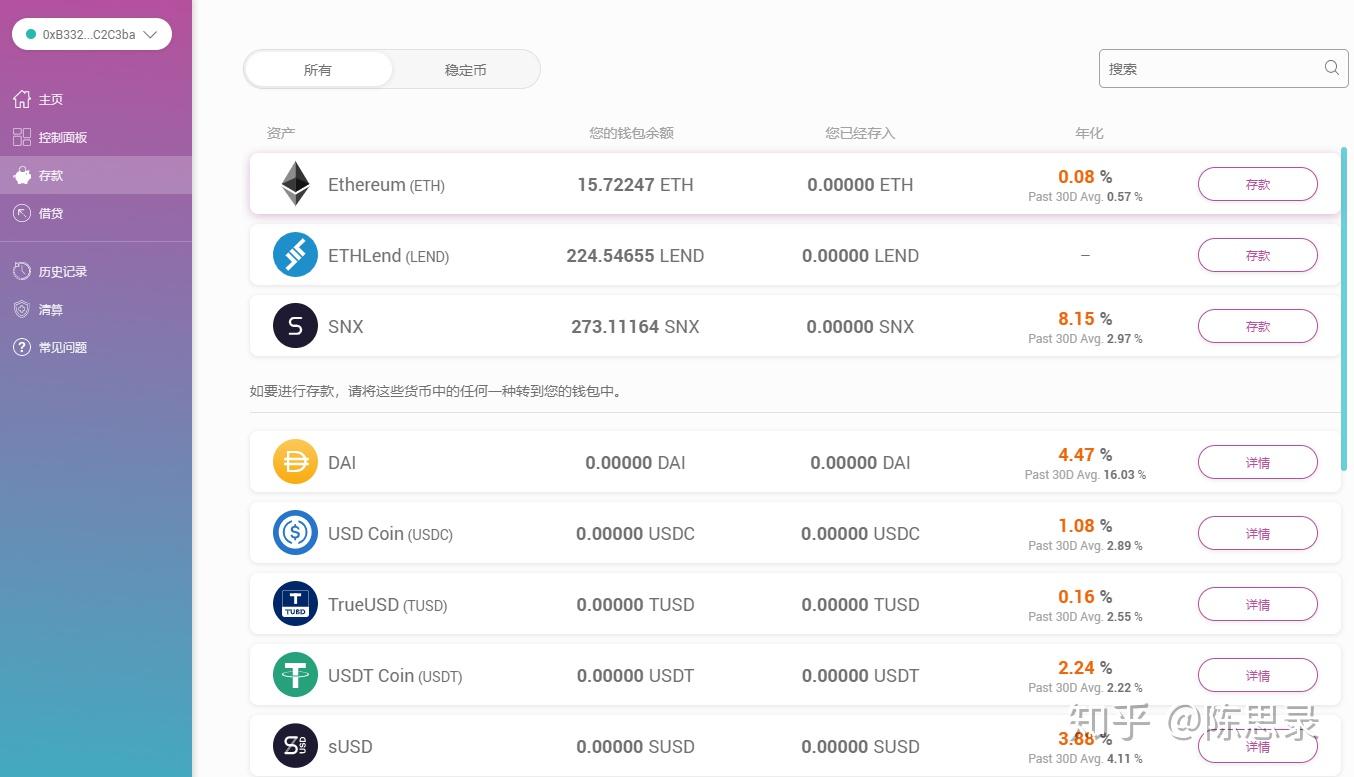Click the 清算 liquidation icon

tap(21, 309)
